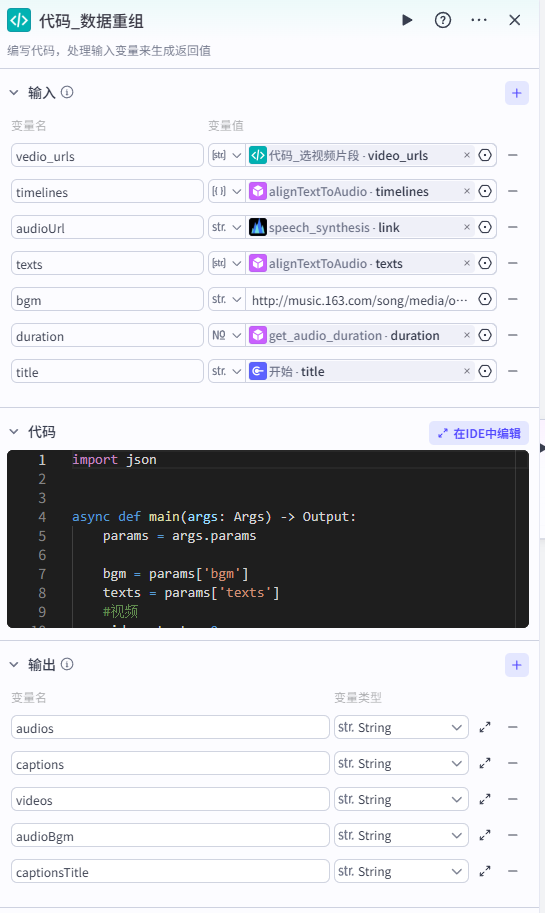Show info tooltip next to 输入
This screenshot has width=545, height=913.
point(67,92)
